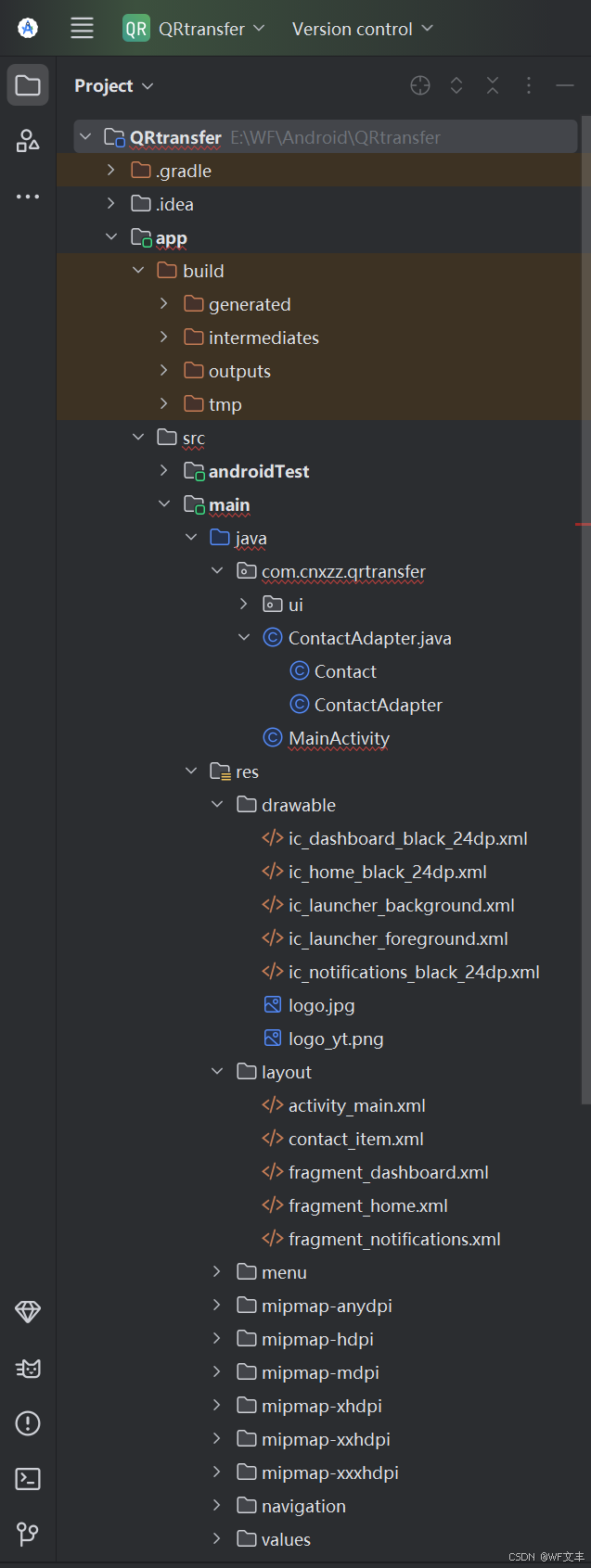Image resolution: width=591 pixels, height=1568 pixels.
Task: Open the Logcat tool window
Action: (x=28, y=1369)
